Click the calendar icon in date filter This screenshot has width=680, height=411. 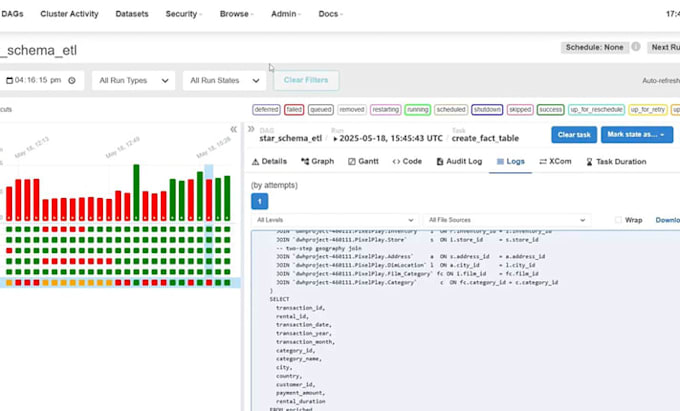click(x=9, y=81)
